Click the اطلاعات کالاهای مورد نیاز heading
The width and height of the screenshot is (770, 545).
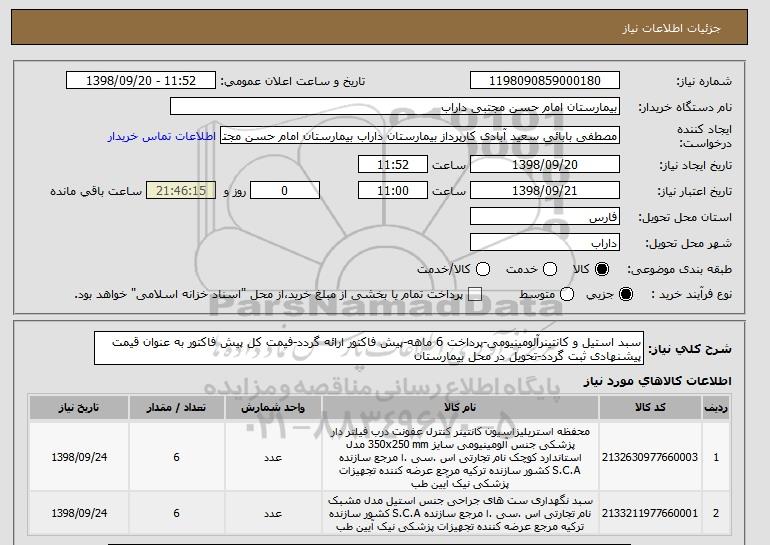pos(658,381)
